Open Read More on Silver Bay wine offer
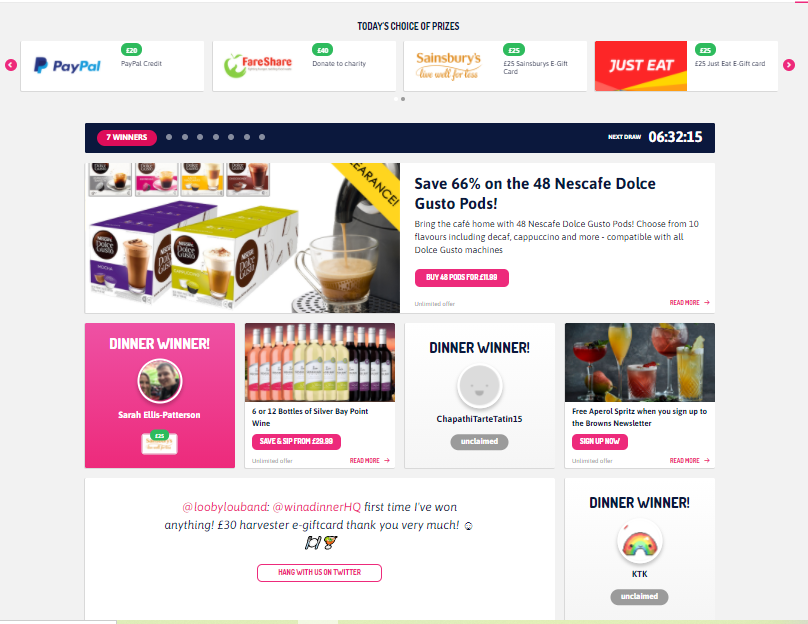808x624 pixels. 369,461
